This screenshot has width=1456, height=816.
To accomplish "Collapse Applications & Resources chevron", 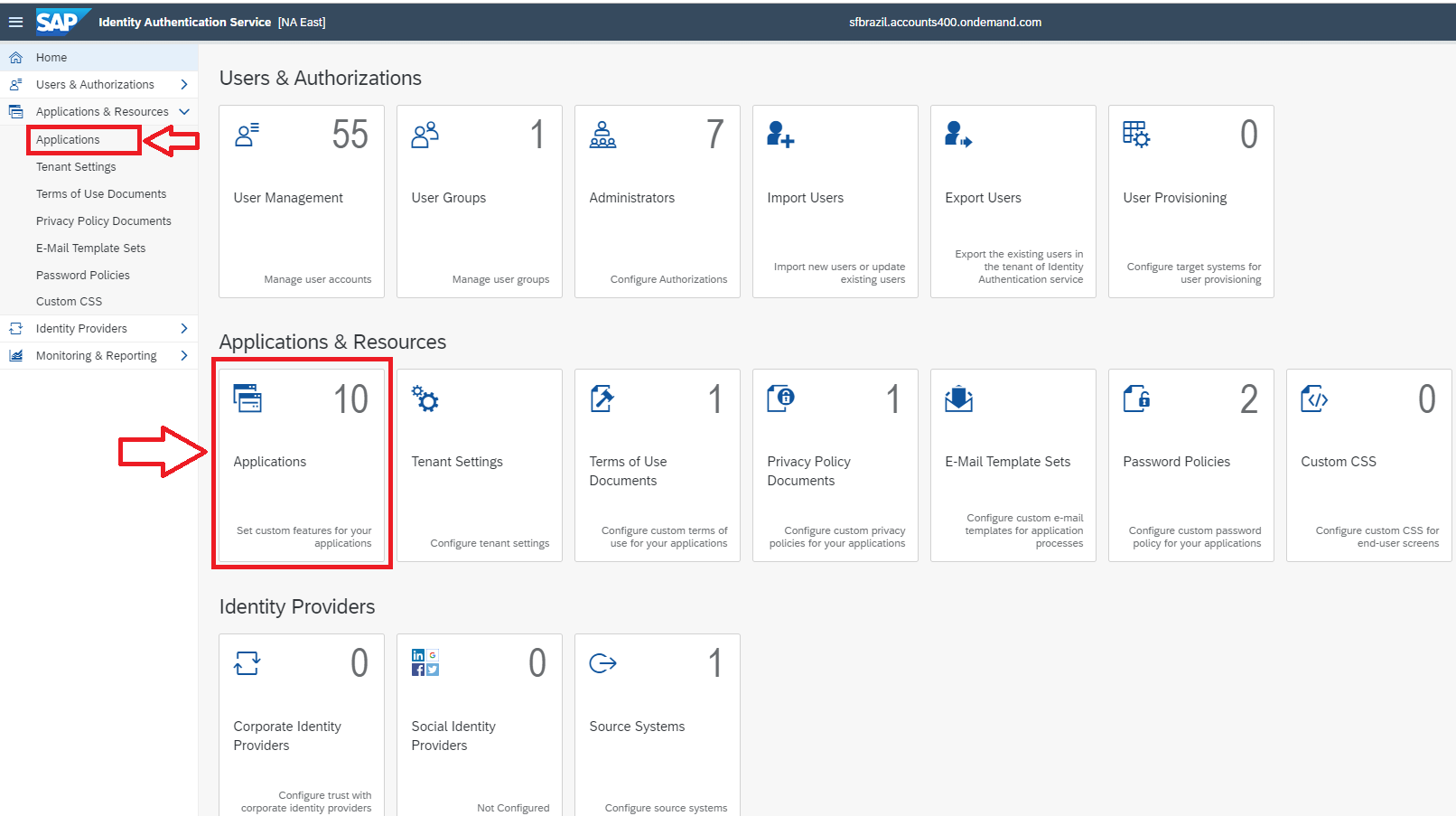I will (184, 111).
